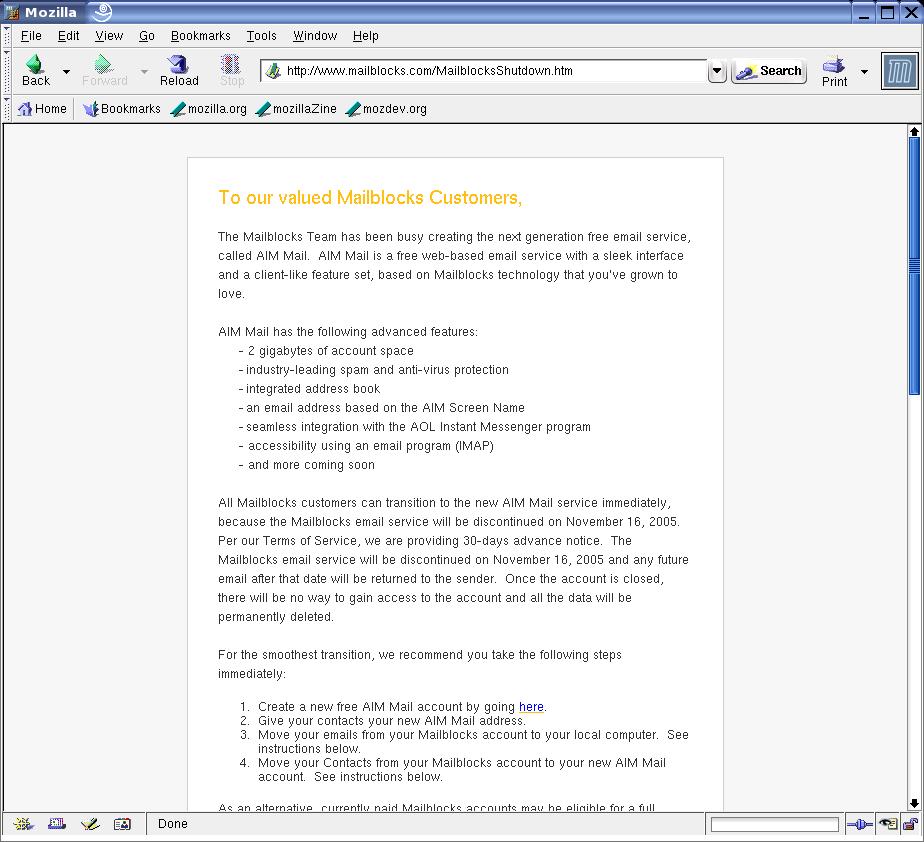Open the Help menu
The height and width of the screenshot is (842, 924).
[x=366, y=36]
